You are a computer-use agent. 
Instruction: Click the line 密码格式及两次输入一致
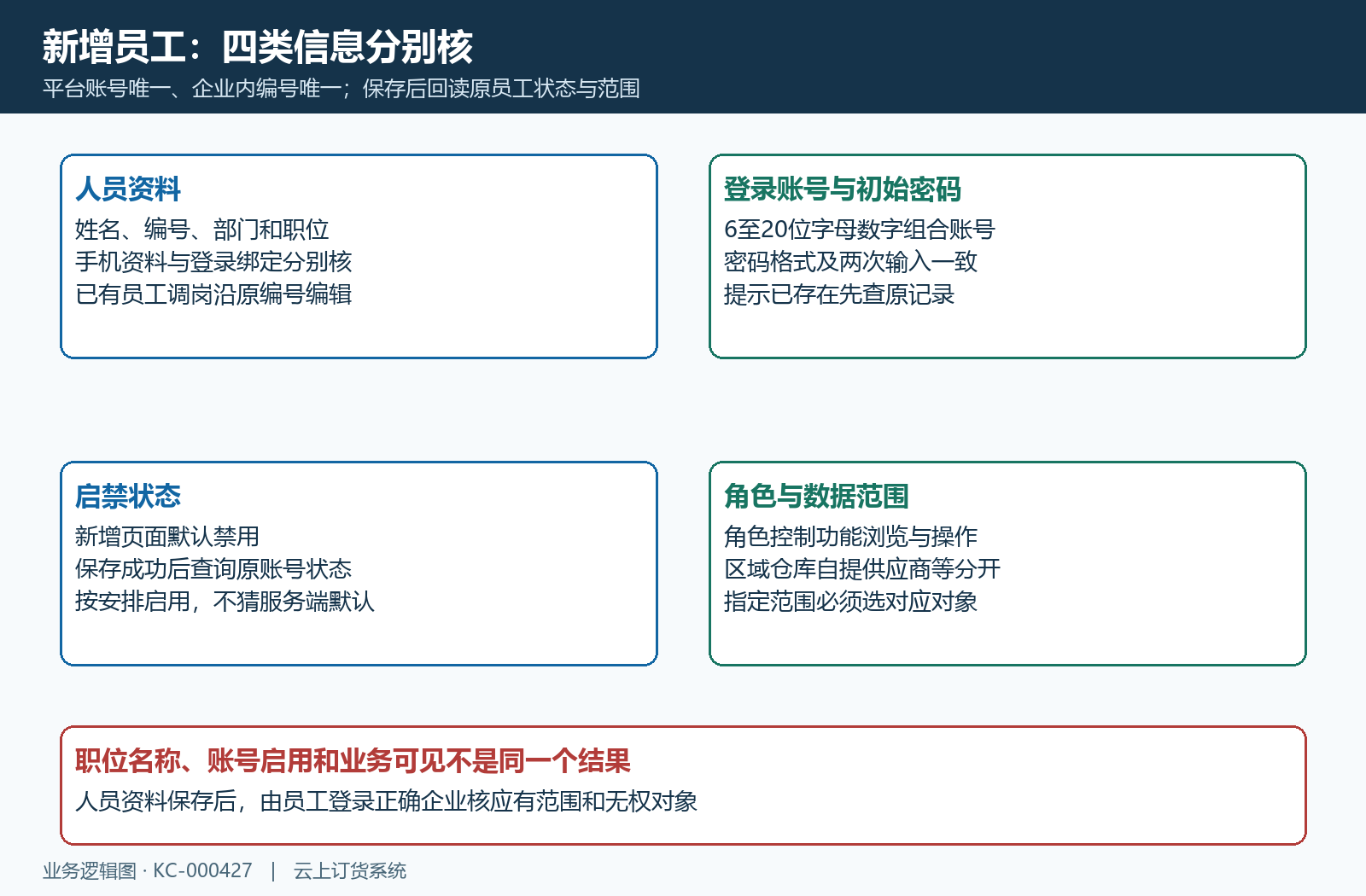tap(850, 262)
